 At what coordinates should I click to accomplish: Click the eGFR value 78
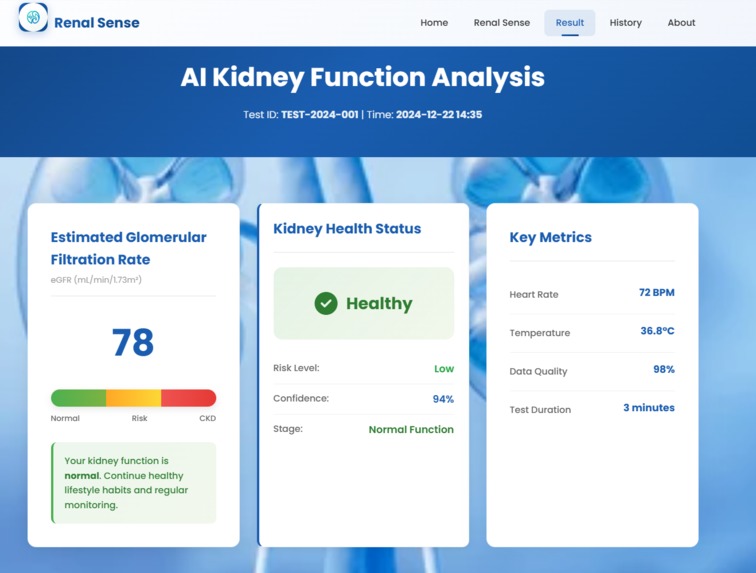pyautogui.click(x=133, y=342)
